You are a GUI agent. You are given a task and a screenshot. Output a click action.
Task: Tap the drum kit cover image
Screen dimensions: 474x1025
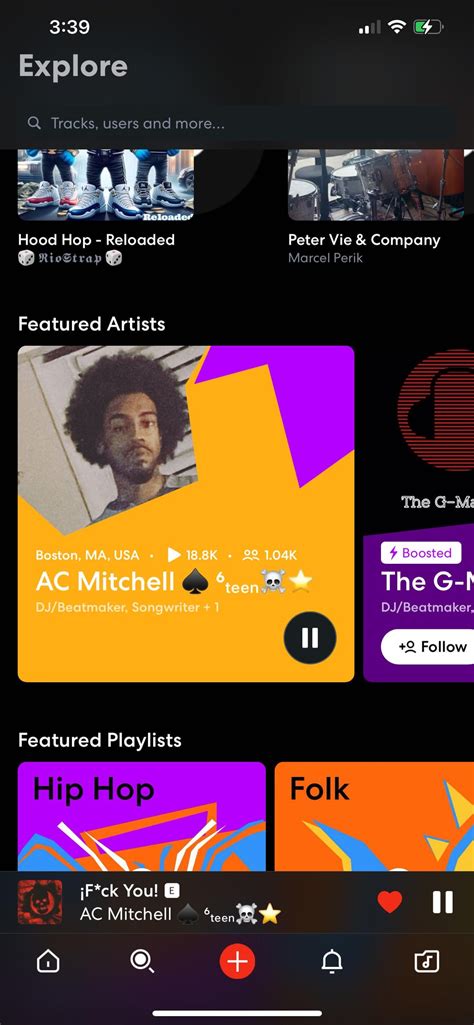pos(376,185)
